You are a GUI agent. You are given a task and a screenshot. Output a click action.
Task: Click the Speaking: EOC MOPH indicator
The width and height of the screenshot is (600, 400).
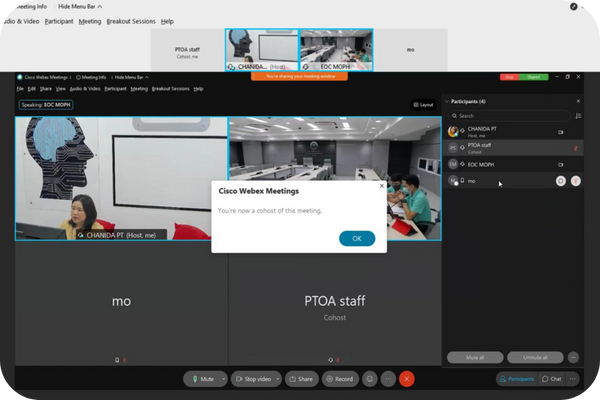coord(46,104)
